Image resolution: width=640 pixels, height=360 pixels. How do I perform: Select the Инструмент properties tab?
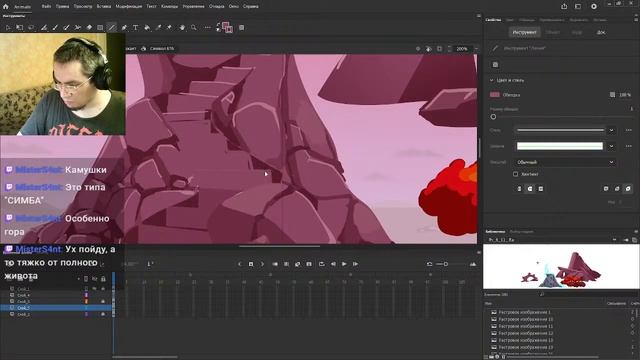pos(524,32)
